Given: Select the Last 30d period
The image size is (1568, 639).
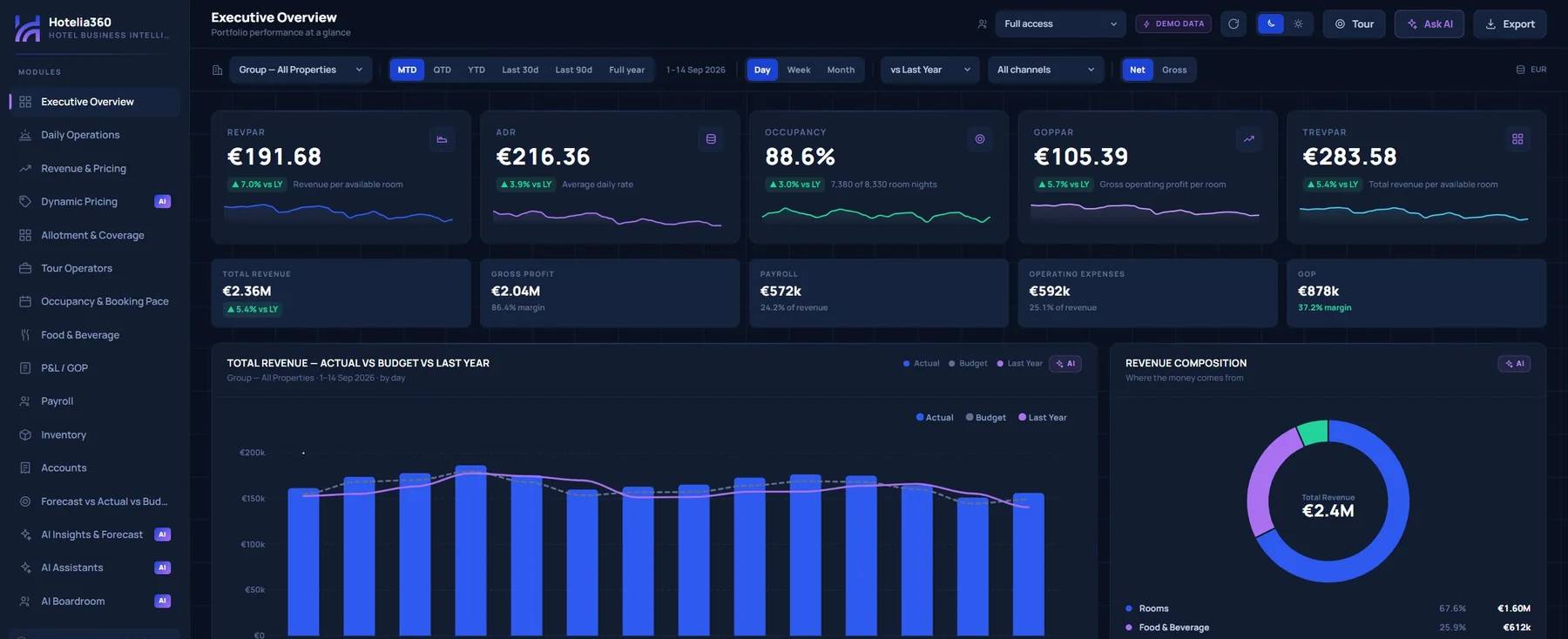Looking at the screenshot, I should [x=520, y=70].
